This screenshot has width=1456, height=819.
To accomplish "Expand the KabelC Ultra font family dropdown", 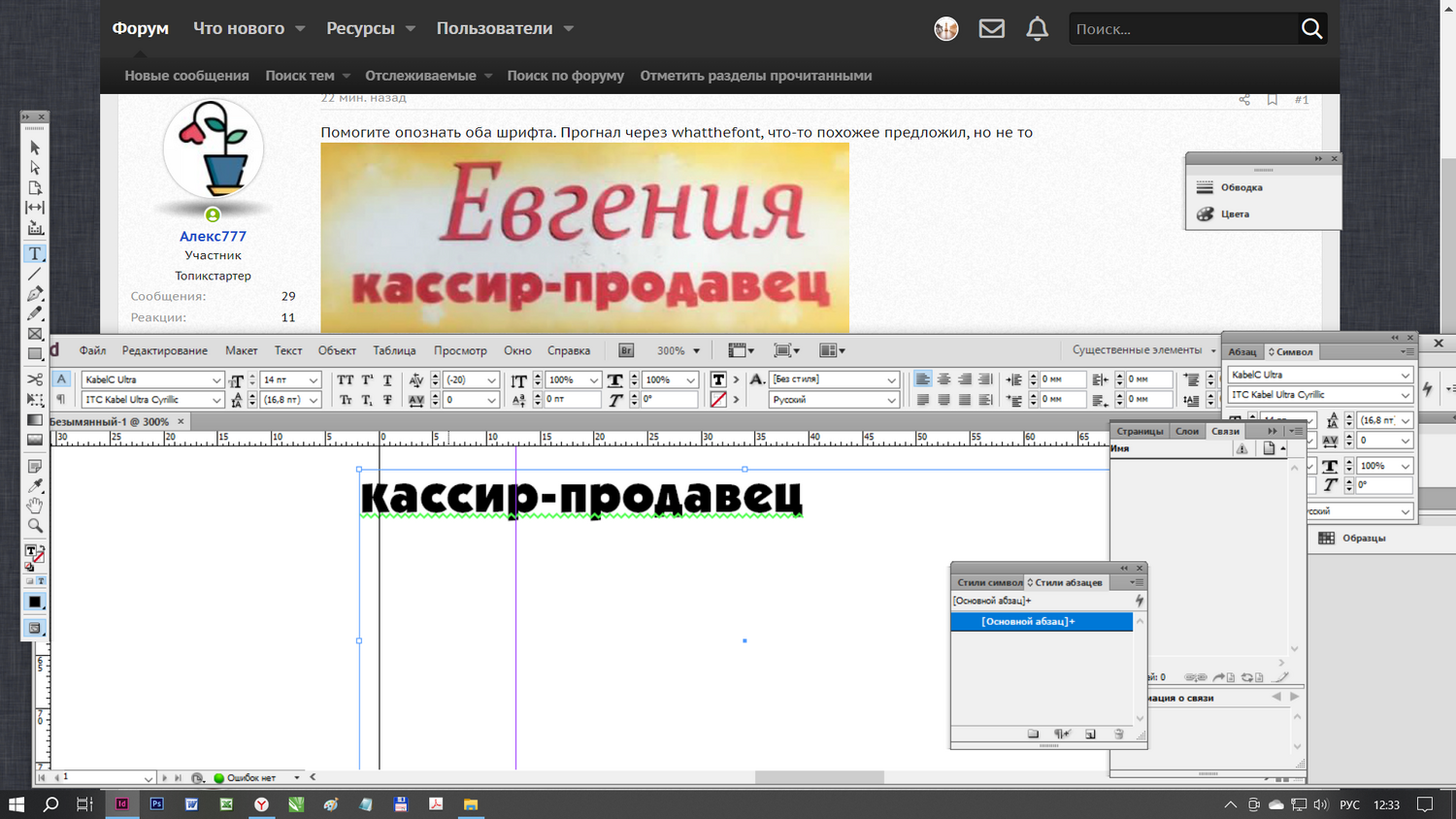I will (x=215, y=379).
